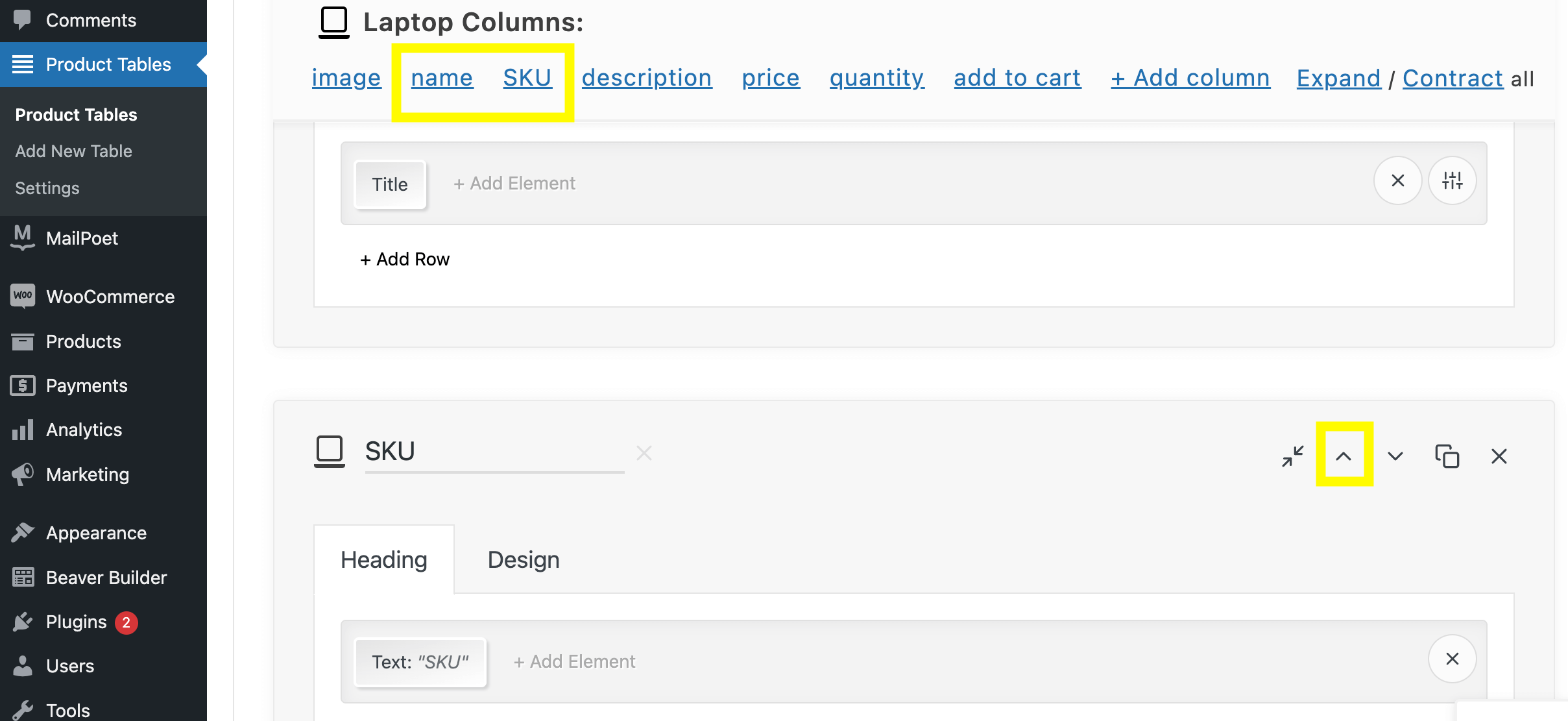Duplicate the SKU column
The image size is (1568, 721).
pyautogui.click(x=1447, y=456)
